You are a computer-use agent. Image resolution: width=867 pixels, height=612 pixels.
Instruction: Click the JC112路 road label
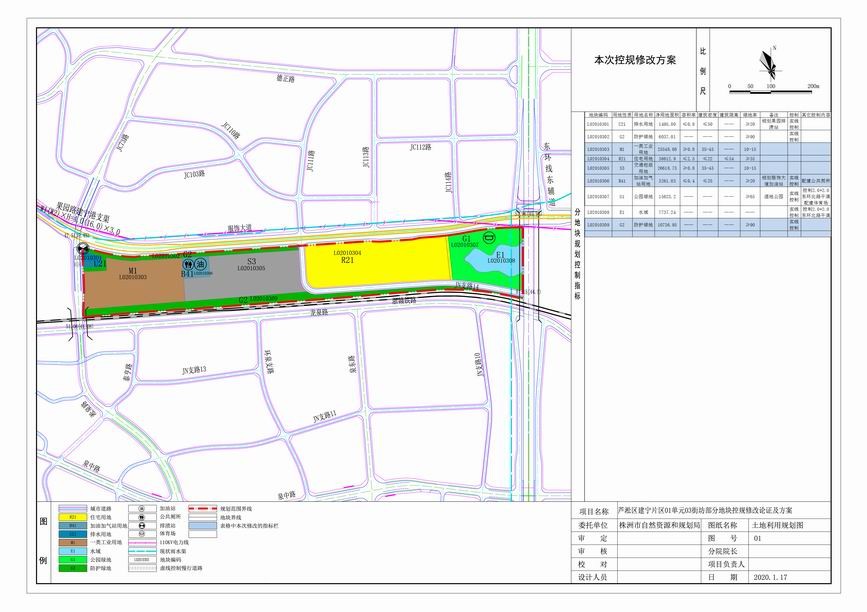click(x=424, y=147)
